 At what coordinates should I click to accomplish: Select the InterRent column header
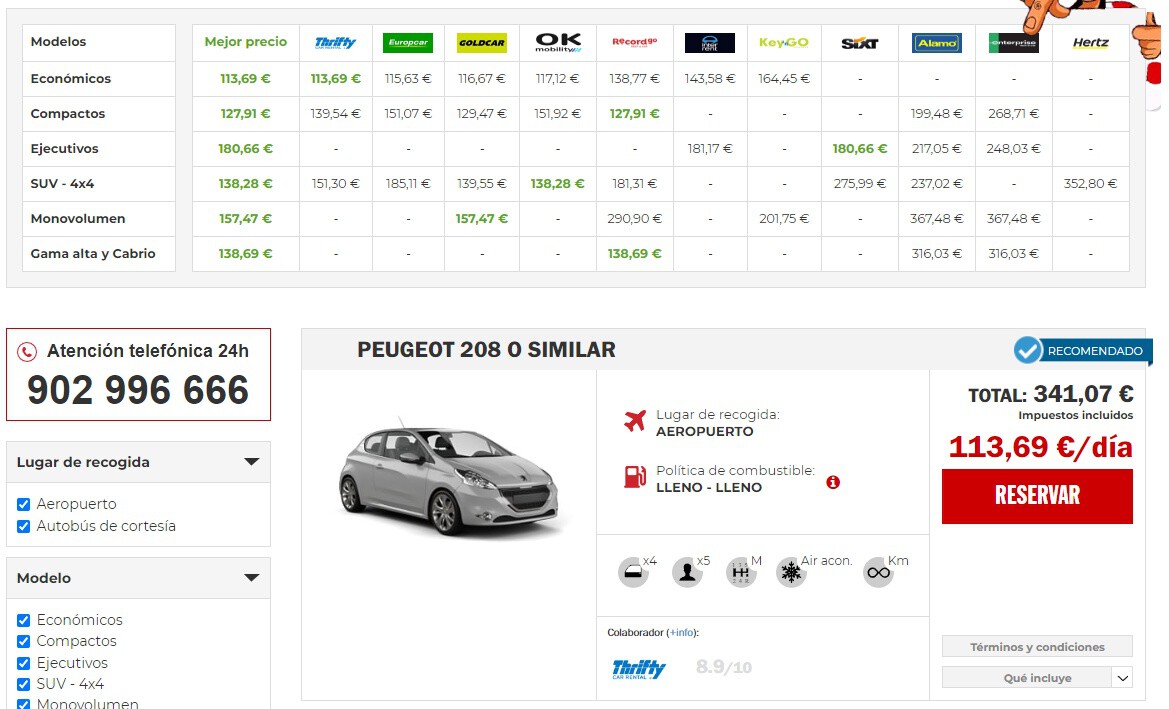pyautogui.click(x=710, y=42)
